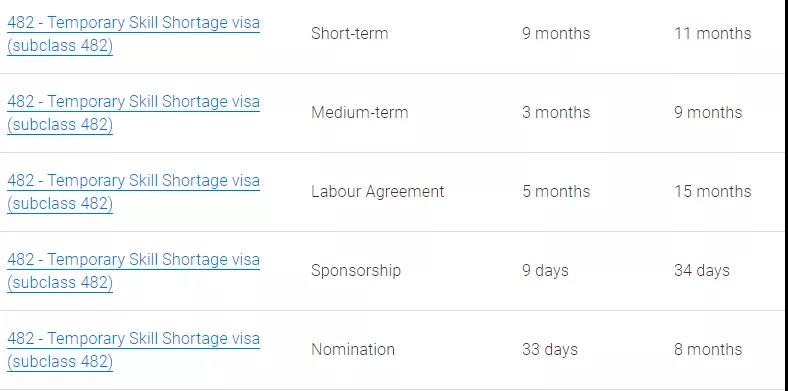
Task: Click the 15 months processing time value
Action: point(713,191)
